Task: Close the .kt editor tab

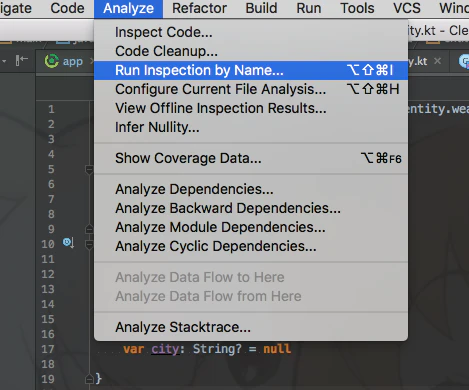Action: point(438,61)
